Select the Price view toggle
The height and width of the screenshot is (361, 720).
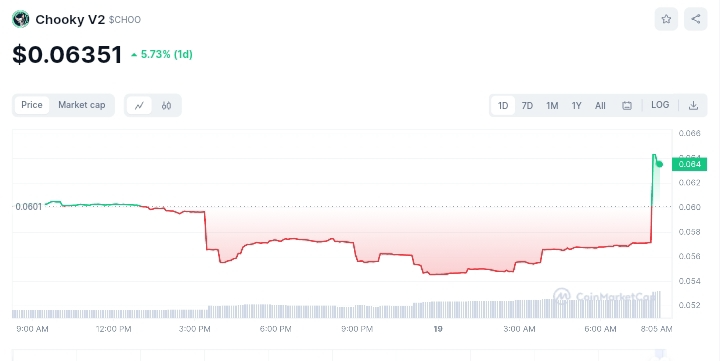32,105
